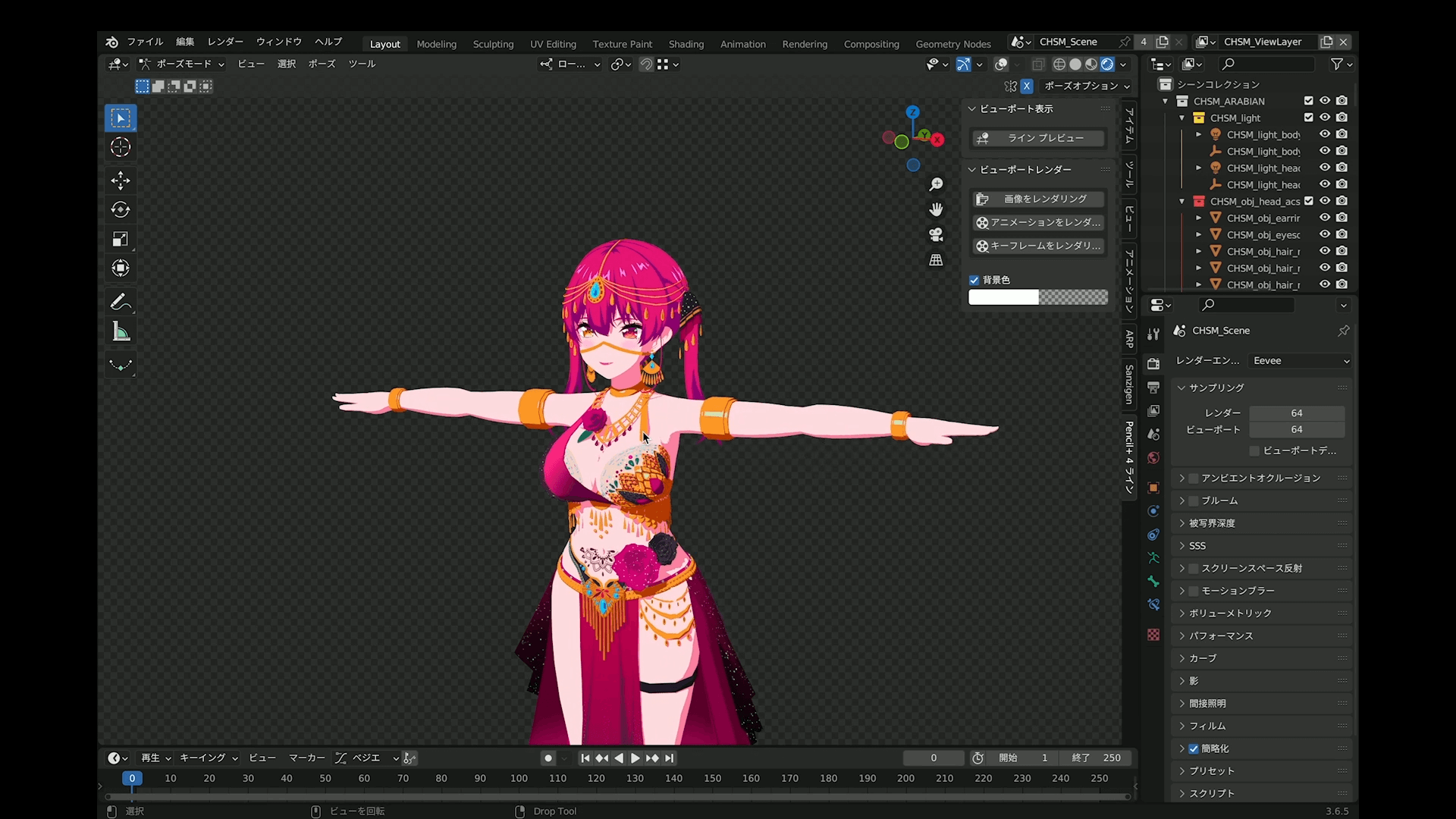
Task: Toggle the 簡略化 checkbox
Action: 1194,748
